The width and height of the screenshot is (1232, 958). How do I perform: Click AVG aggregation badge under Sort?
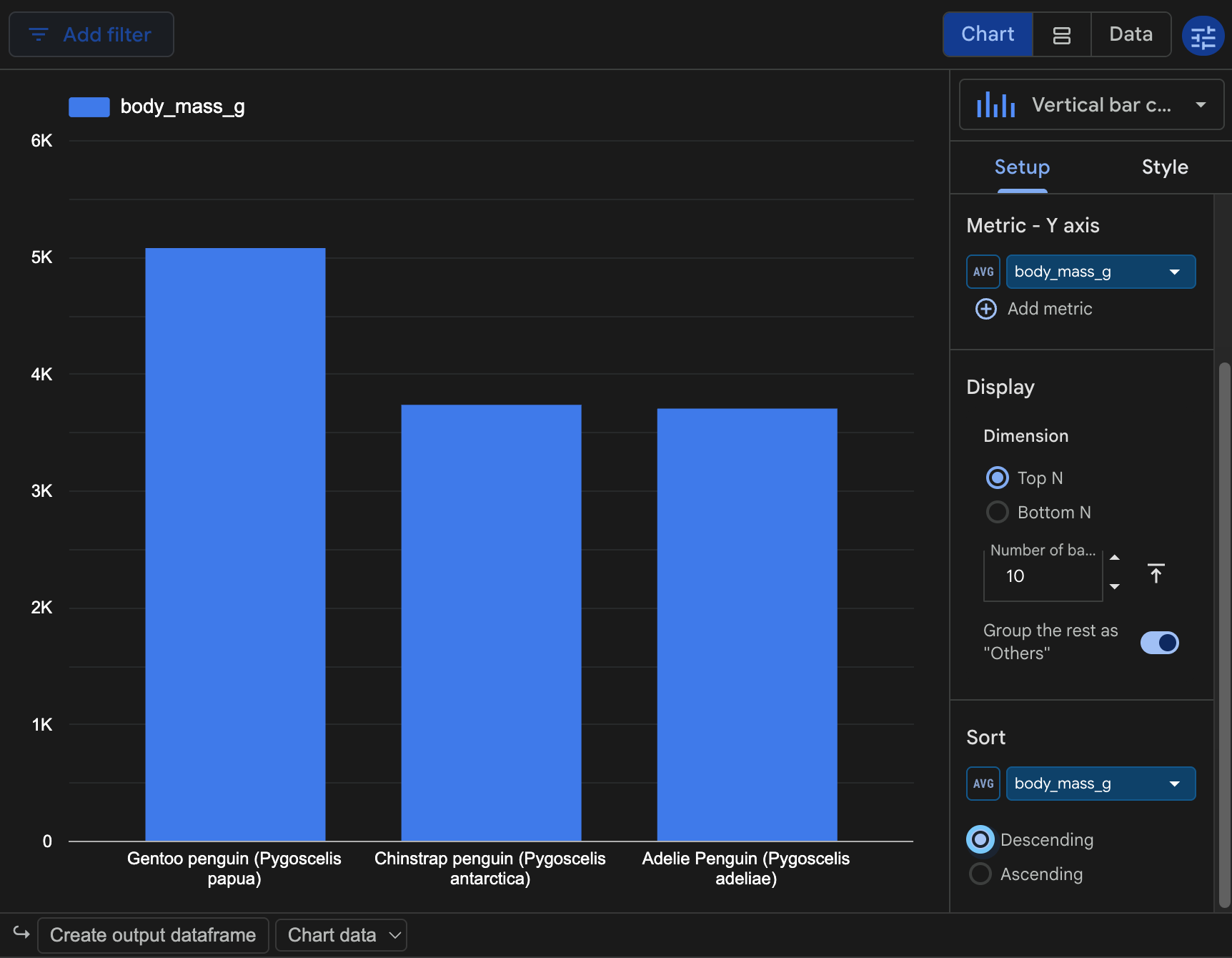click(983, 784)
